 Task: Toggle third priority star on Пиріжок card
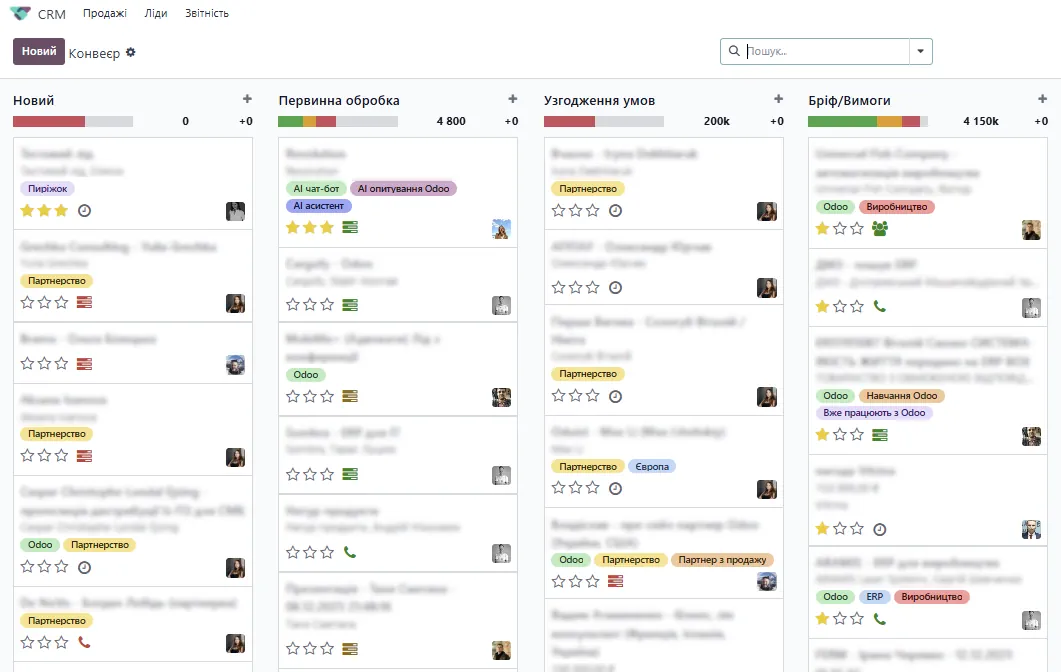[61, 211]
